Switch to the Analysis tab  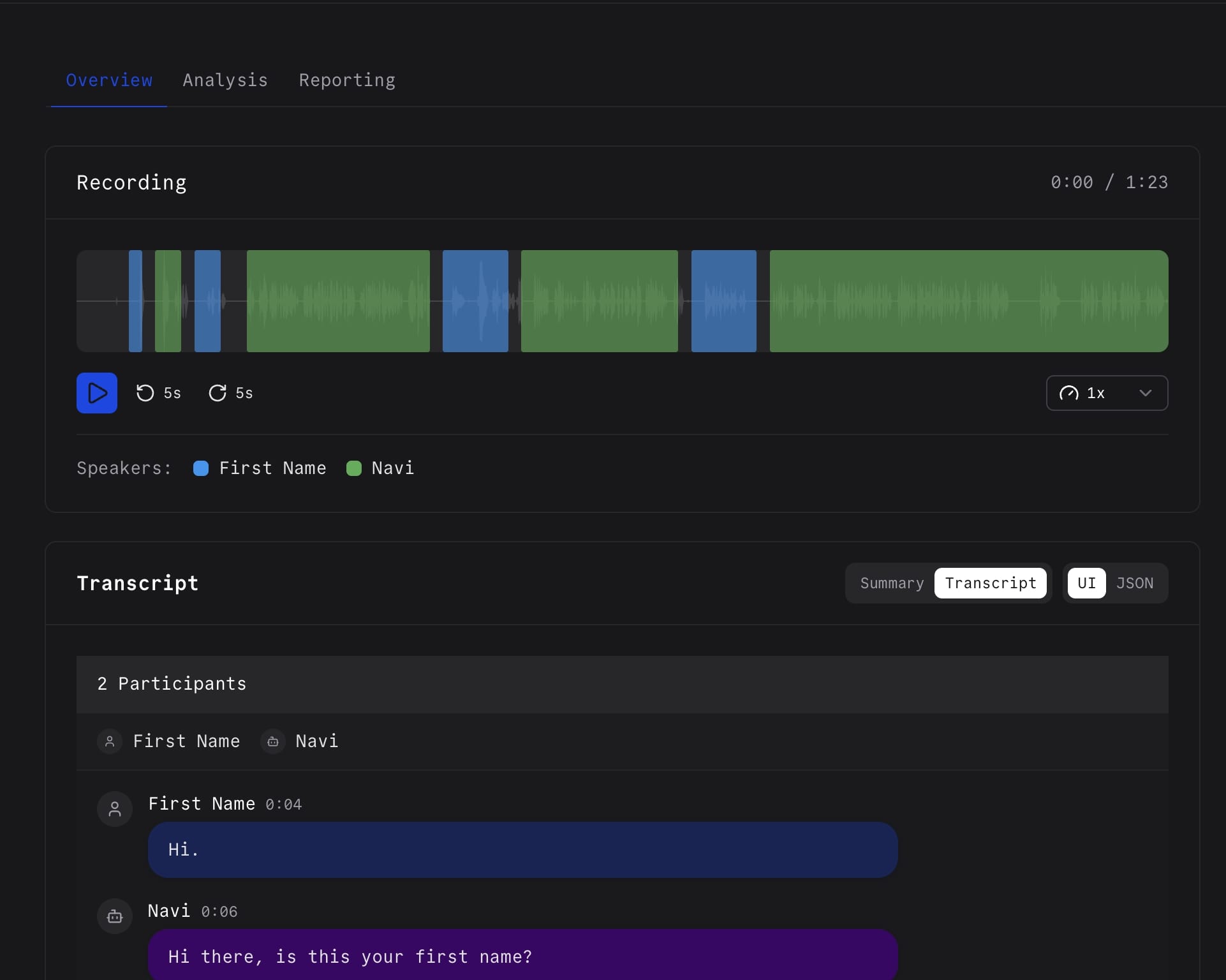point(225,80)
